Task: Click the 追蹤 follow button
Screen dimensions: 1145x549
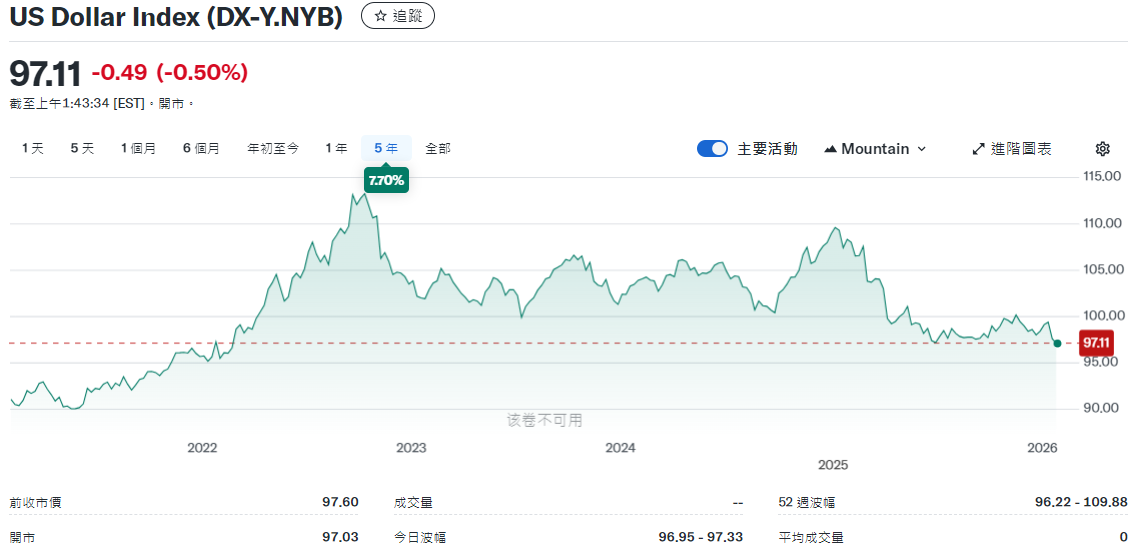Action: tap(397, 16)
